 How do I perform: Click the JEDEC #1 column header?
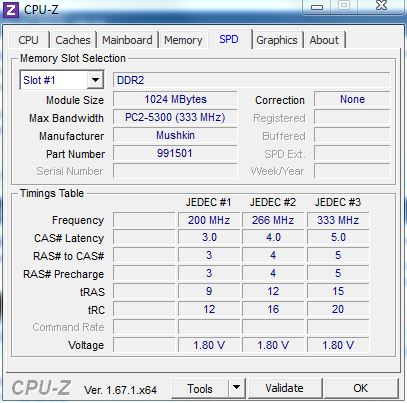pos(209,202)
